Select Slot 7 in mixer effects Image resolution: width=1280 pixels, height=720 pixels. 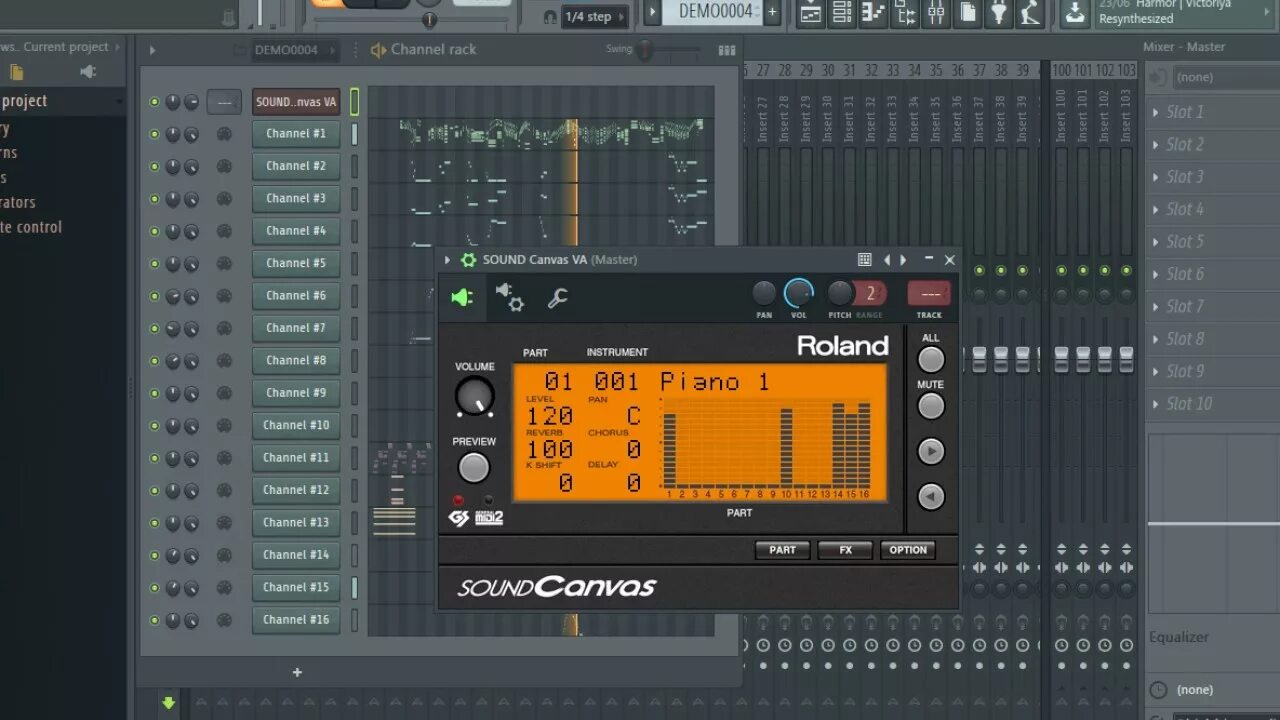(1214, 306)
